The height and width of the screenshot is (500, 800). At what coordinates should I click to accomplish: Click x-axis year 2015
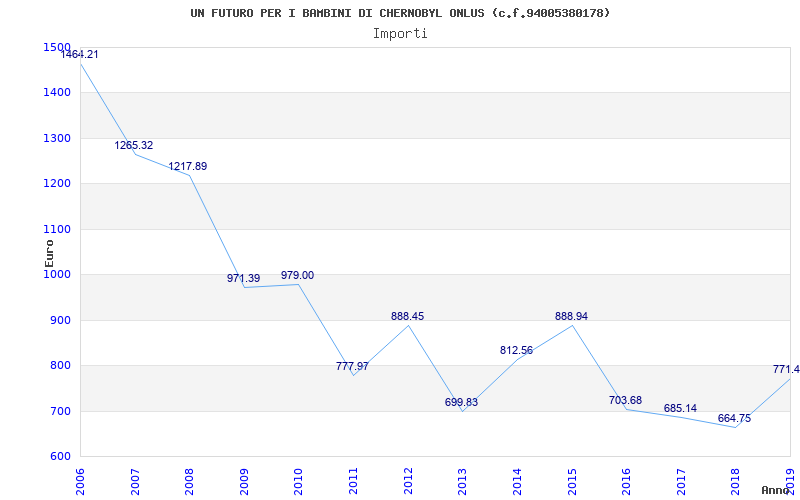571,482
